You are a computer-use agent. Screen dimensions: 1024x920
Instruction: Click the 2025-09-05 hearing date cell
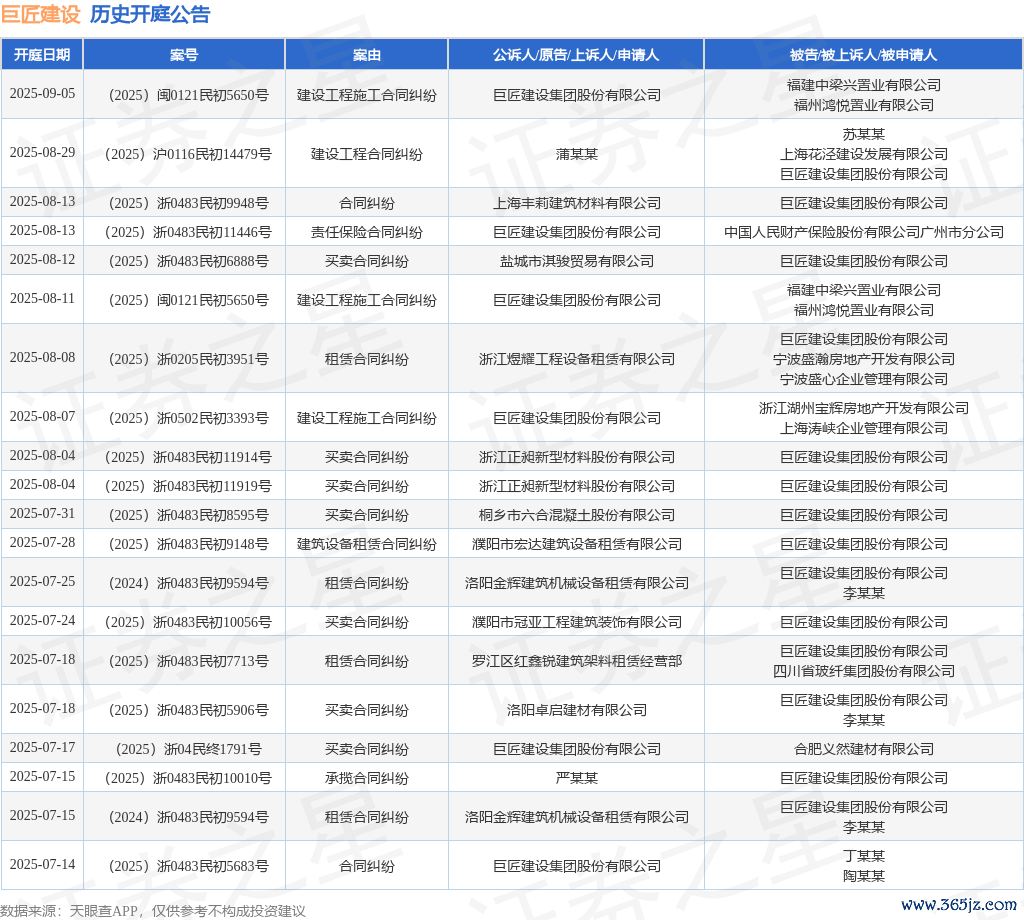pos(42,94)
